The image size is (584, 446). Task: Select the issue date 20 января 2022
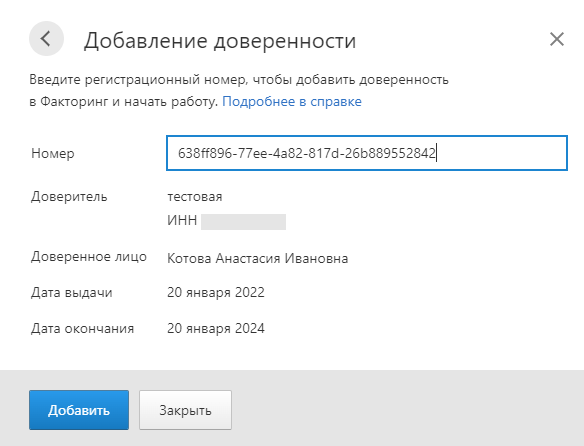tap(216, 292)
